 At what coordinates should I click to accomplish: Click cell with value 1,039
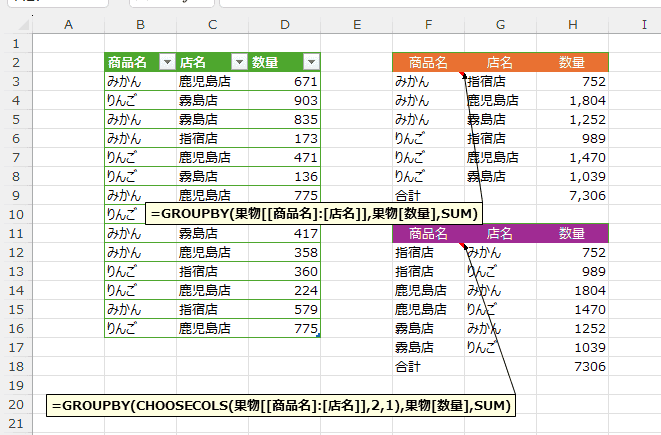coord(572,176)
